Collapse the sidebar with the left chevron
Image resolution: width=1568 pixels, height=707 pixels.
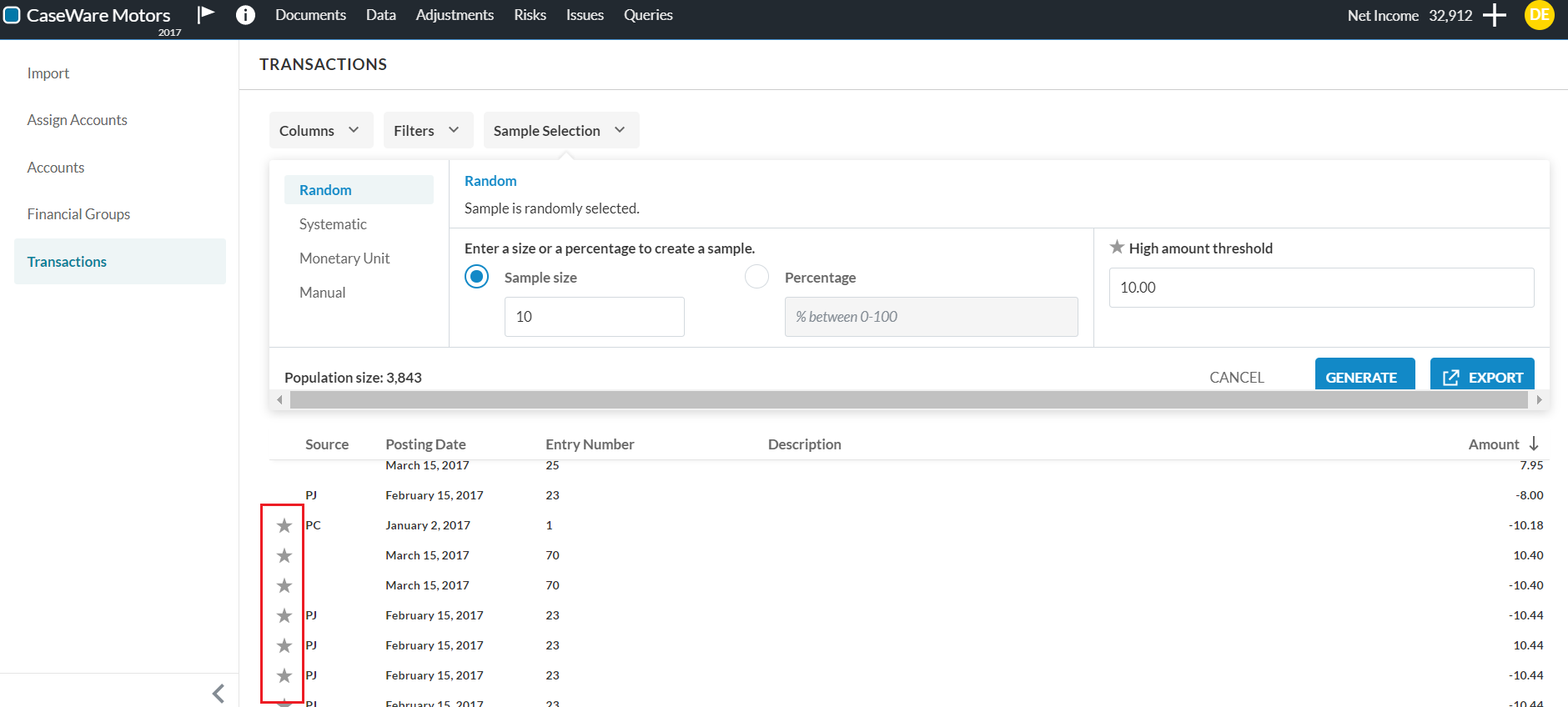tap(219, 693)
